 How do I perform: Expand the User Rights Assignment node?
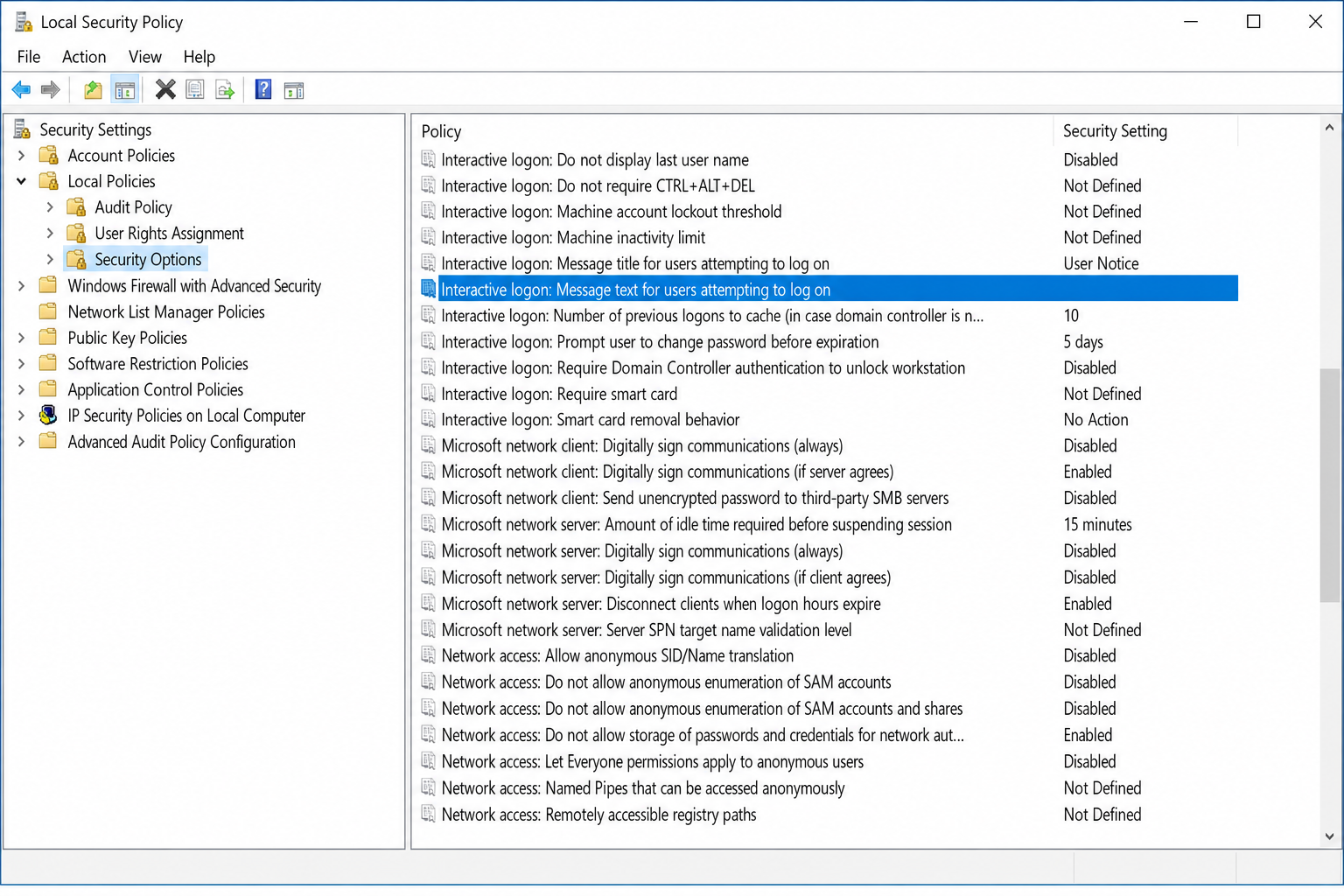[x=50, y=234]
